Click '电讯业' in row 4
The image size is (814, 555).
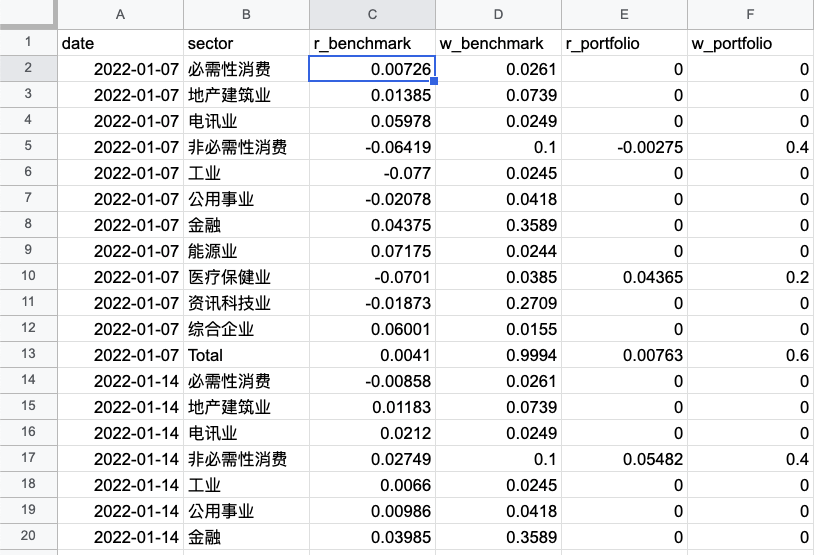pos(247,121)
